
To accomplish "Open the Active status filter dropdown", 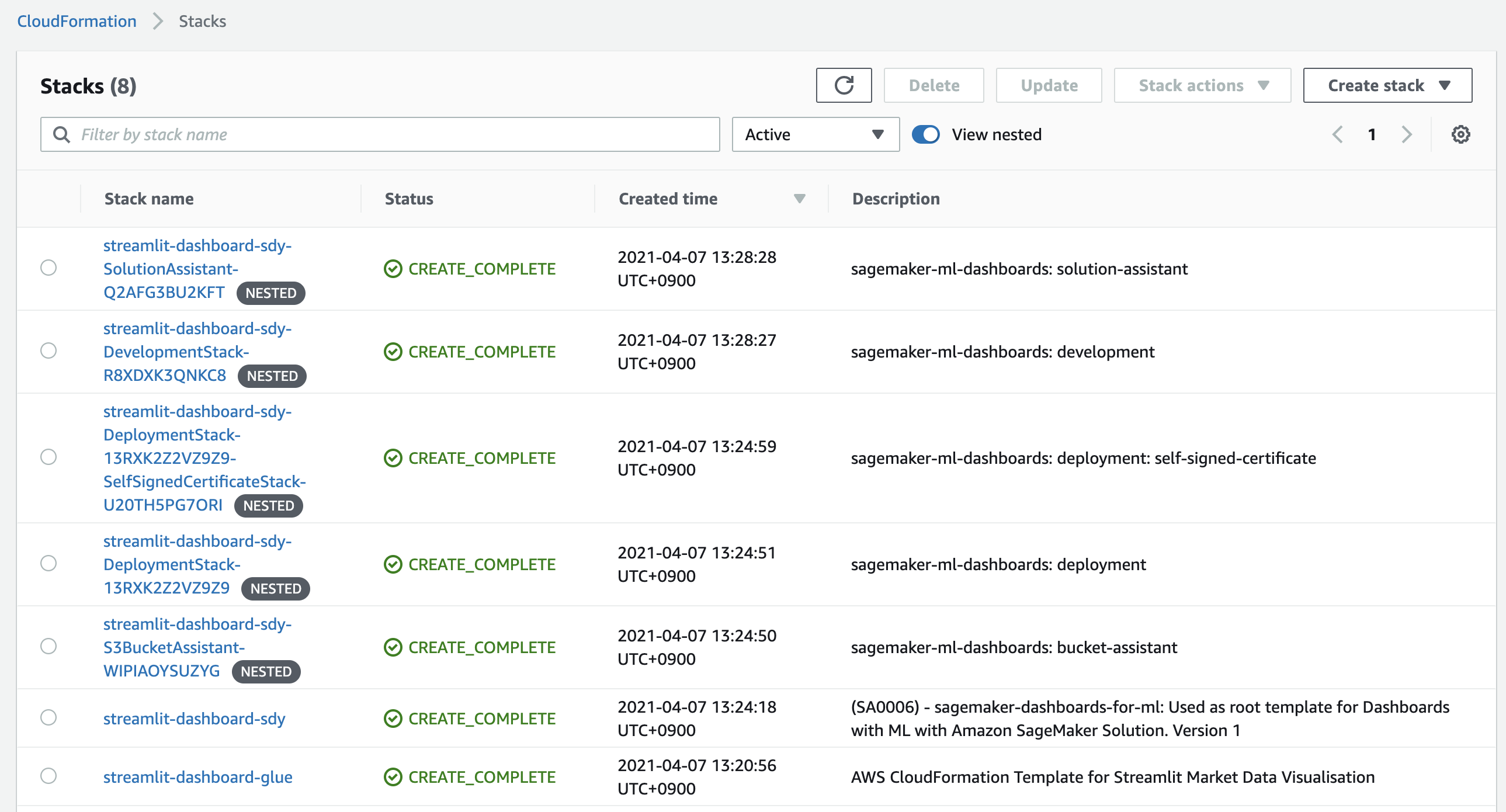I will point(815,134).
